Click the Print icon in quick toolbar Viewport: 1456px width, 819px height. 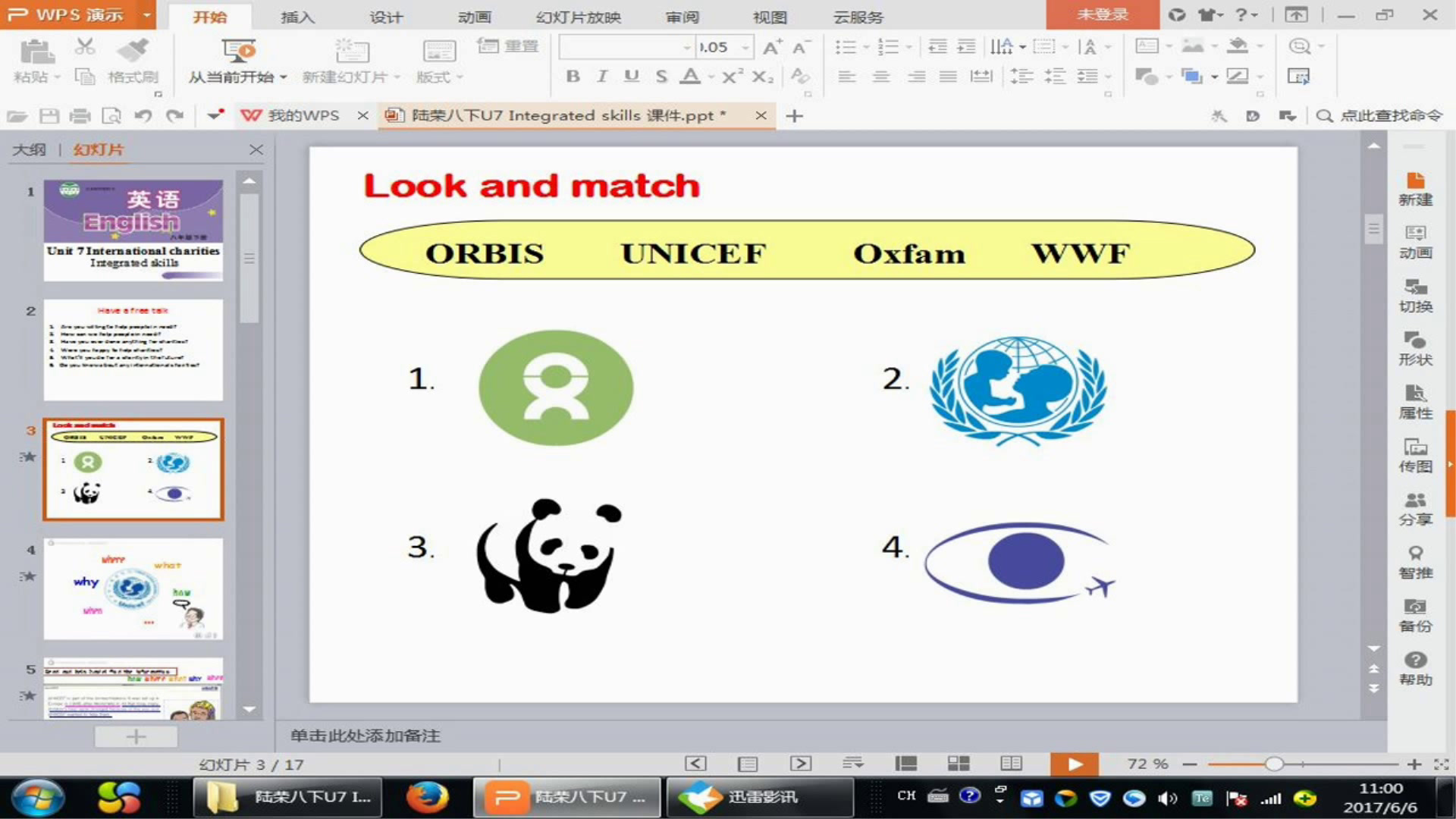80,115
